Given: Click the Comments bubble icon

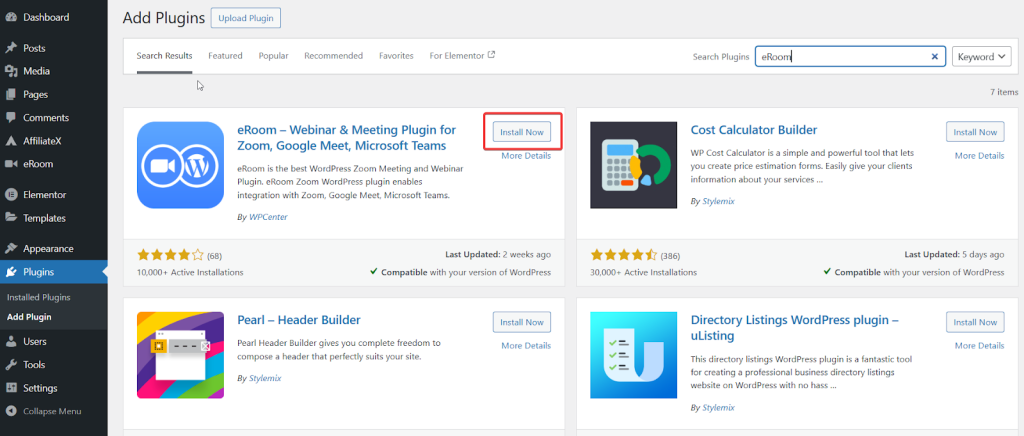Looking at the screenshot, I should point(10,117).
